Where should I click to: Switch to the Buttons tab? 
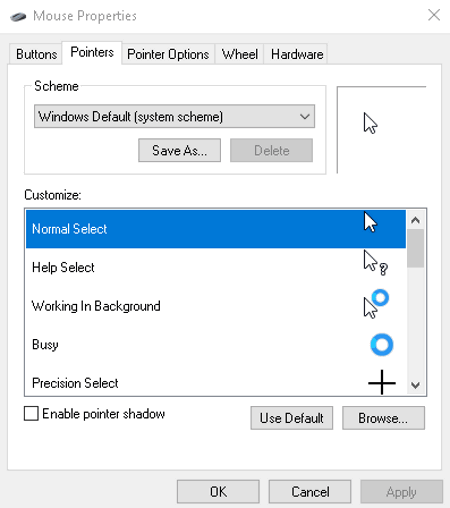(x=36, y=54)
